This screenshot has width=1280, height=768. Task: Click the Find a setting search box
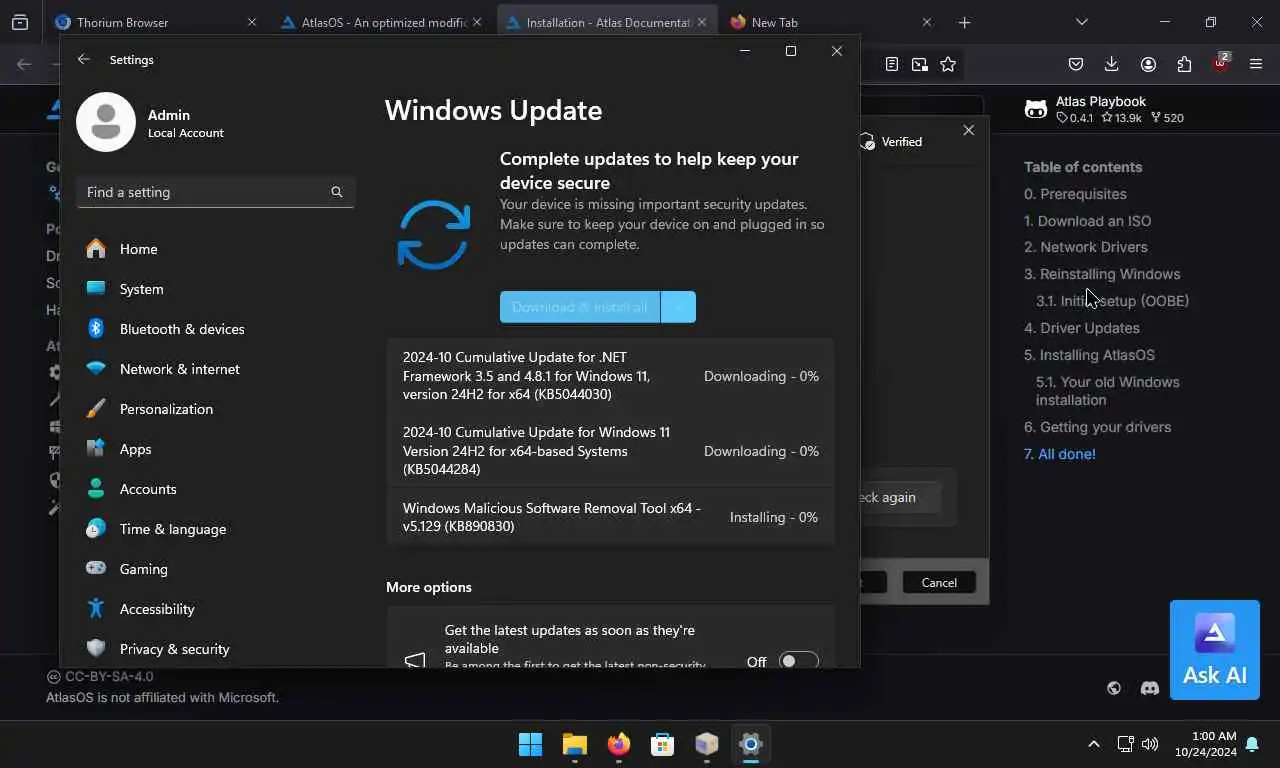216,192
